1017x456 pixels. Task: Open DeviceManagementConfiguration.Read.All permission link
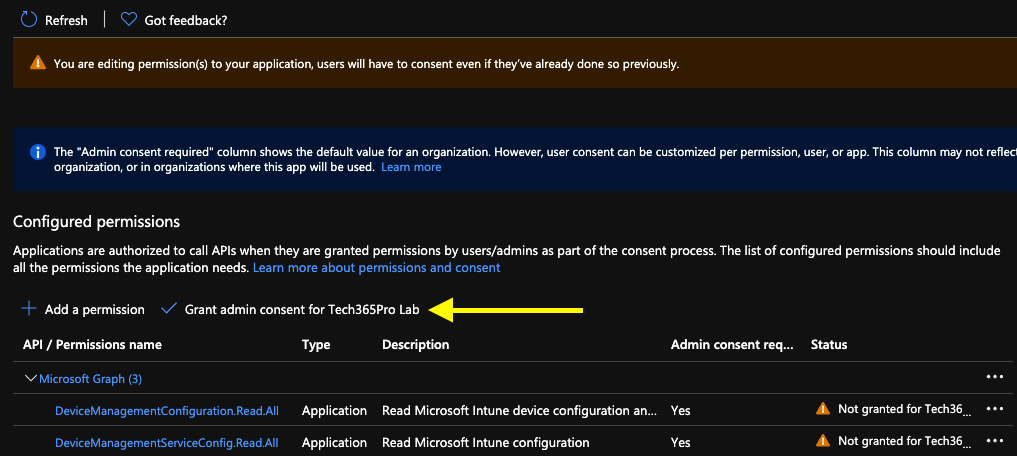pyautogui.click(x=167, y=410)
